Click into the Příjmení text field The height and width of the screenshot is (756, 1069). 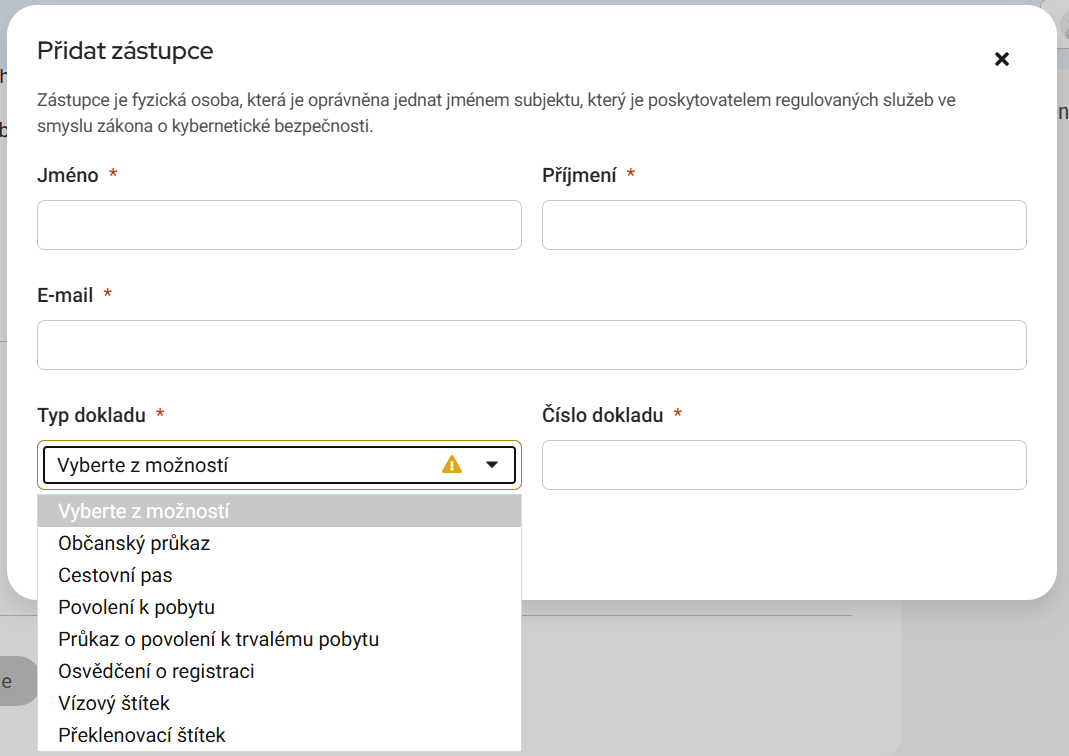click(784, 225)
